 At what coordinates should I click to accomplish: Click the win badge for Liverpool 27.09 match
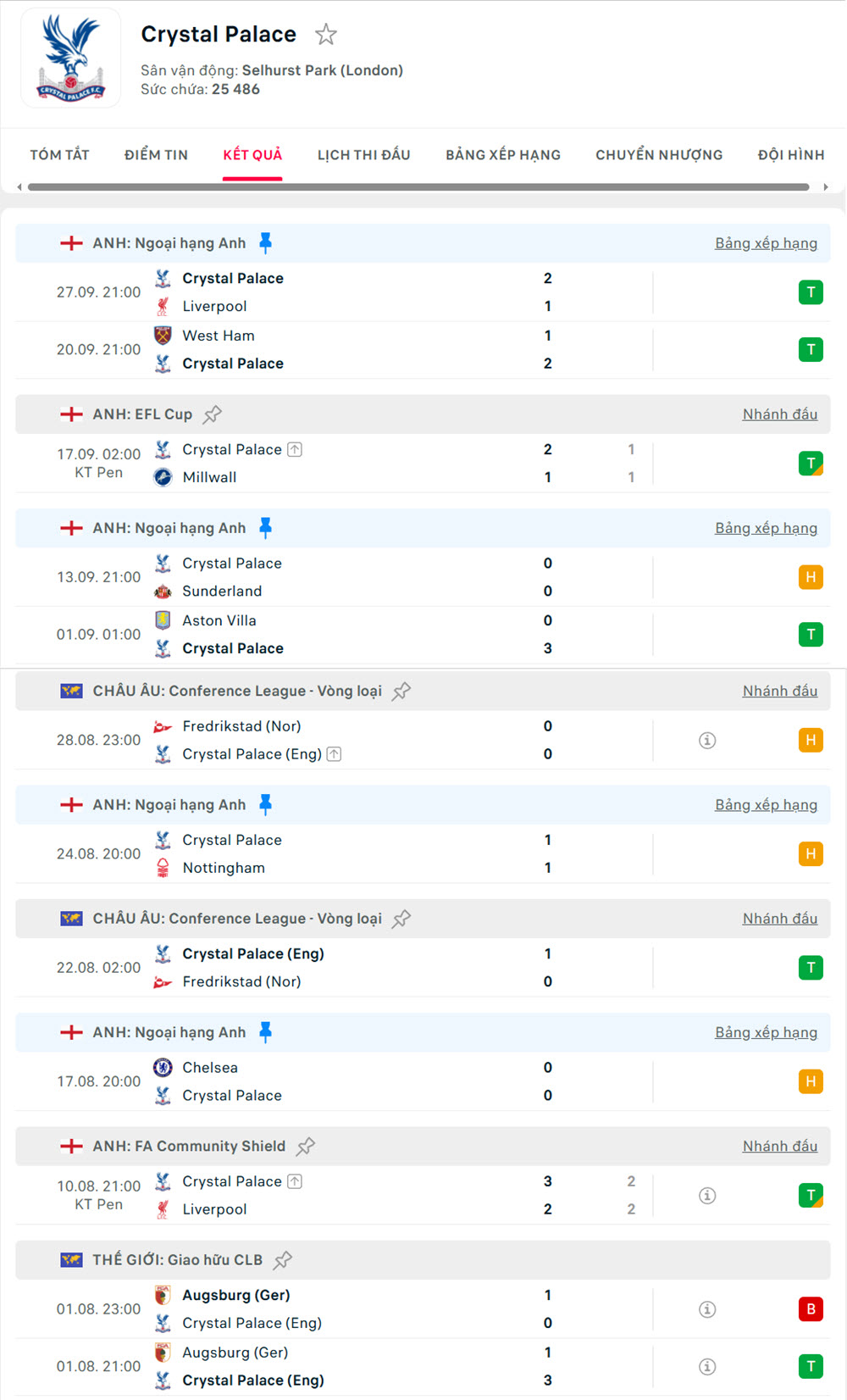click(811, 292)
